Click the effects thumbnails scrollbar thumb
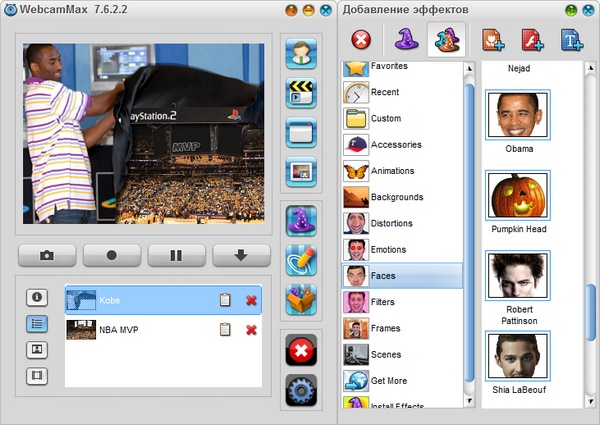600x425 pixels. (590, 312)
